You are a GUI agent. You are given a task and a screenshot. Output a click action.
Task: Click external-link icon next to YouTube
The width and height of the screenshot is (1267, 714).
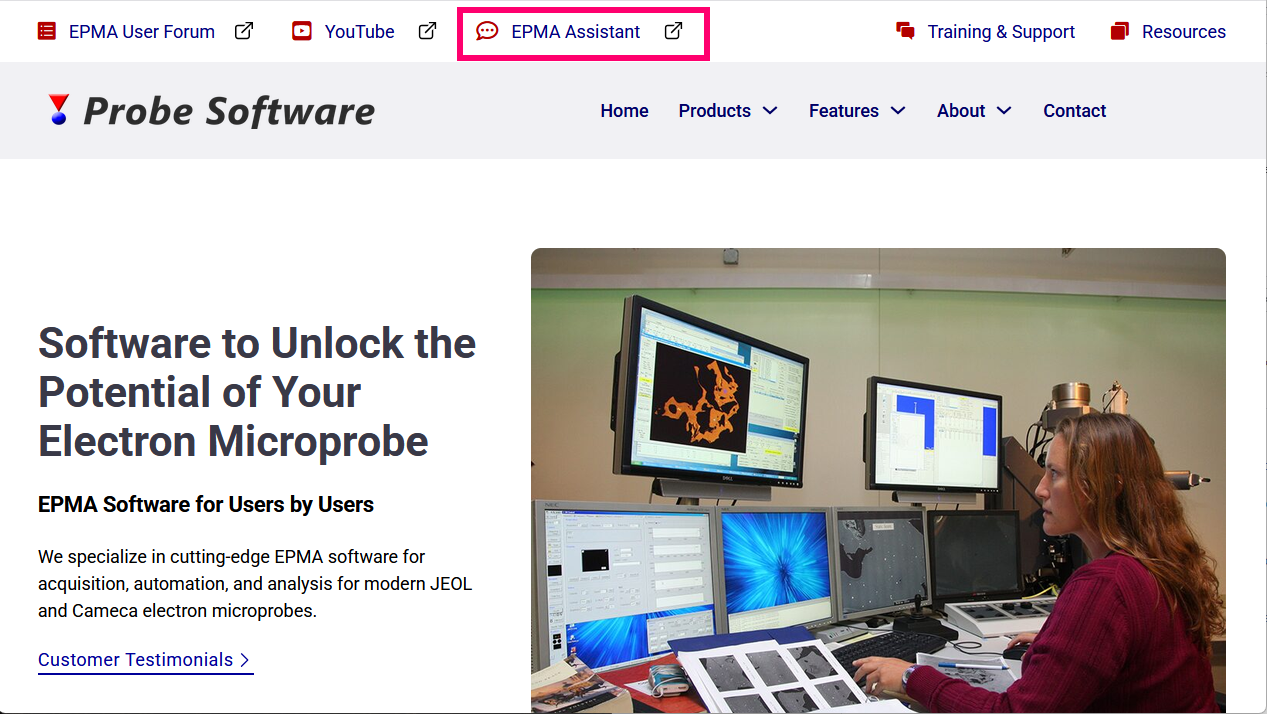[427, 31]
